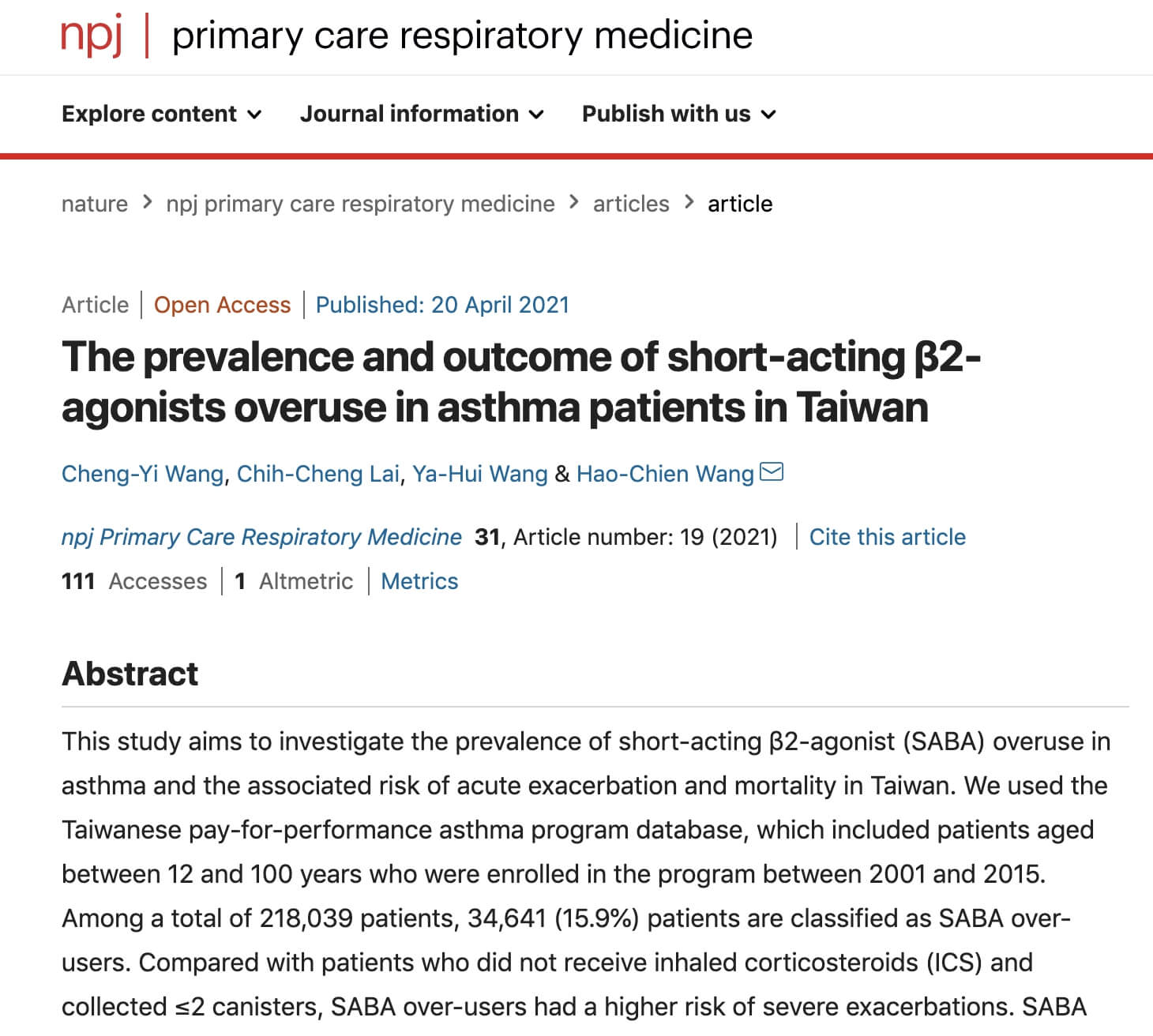Open author Hao-Chien Wang's details
The image size is (1153, 1036).
(665, 474)
